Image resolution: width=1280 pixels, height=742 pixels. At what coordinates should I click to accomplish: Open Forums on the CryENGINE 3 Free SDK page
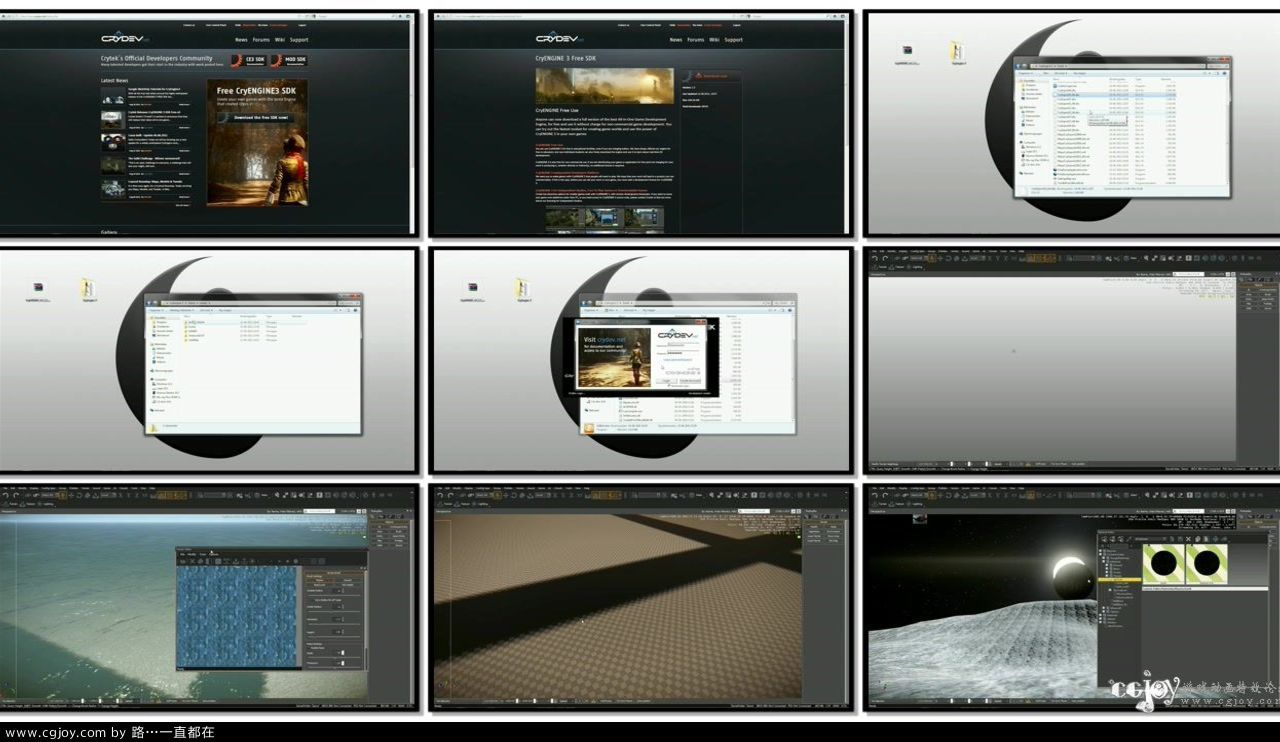pos(696,40)
